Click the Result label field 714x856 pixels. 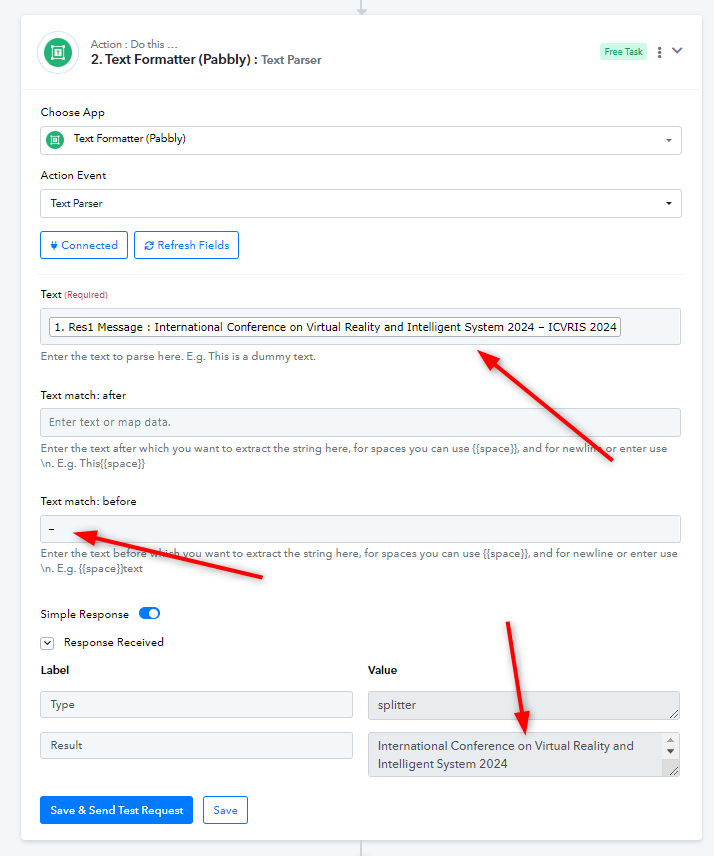pos(197,746)
